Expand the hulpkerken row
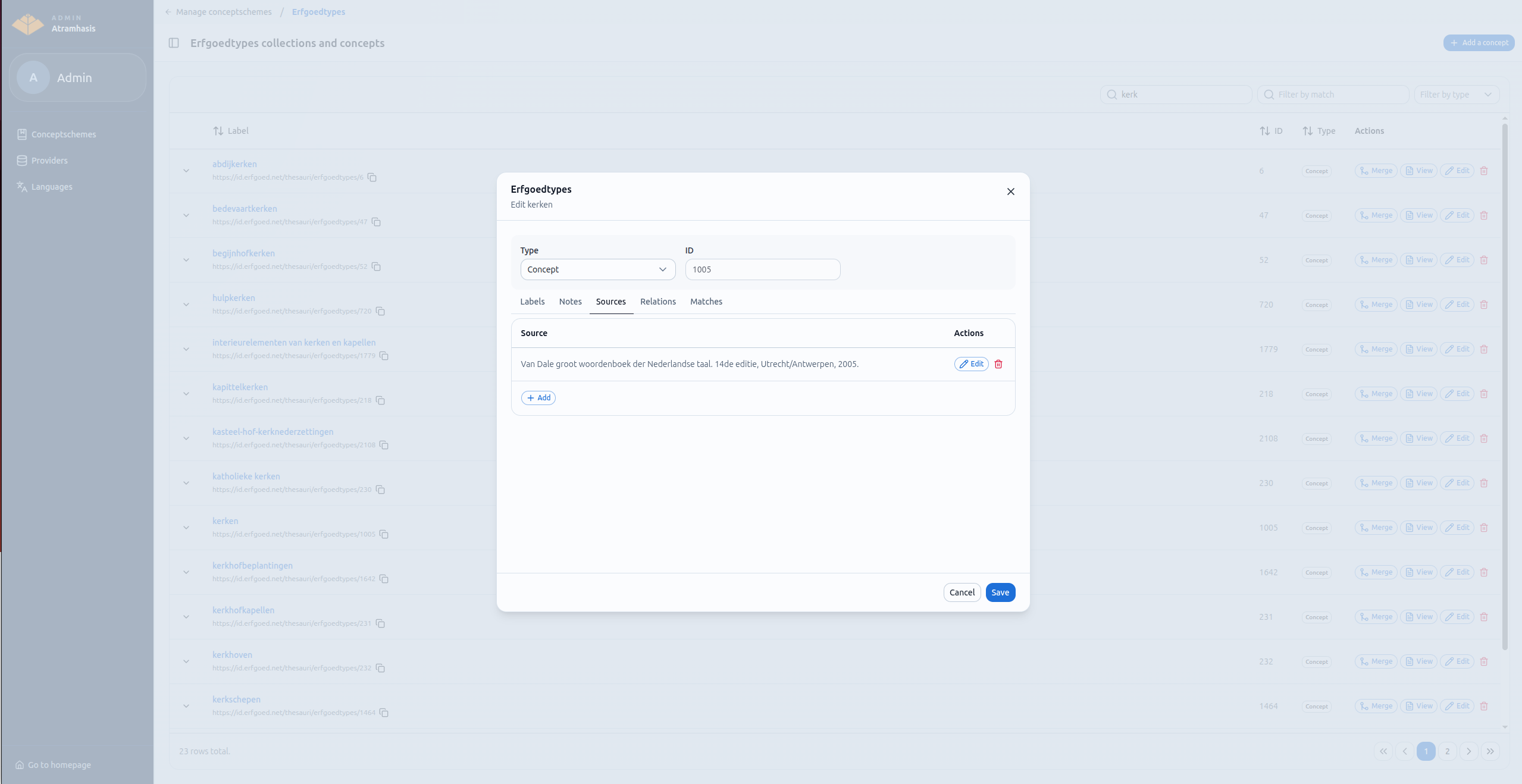This screenshot has height=784, width=1522. (x=186, y=305)
